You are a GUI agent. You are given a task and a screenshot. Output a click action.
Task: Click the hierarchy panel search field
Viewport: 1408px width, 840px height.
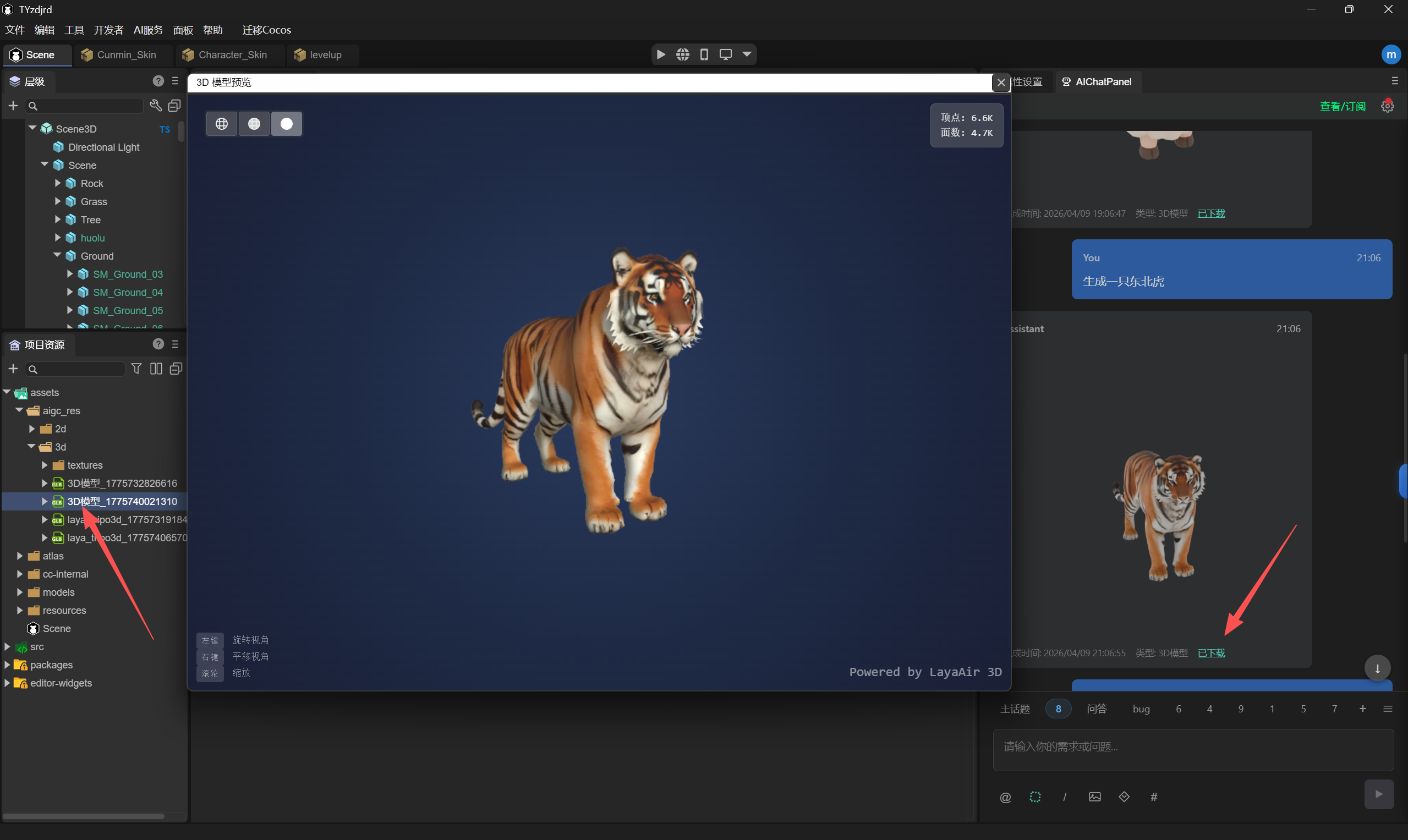[x=84, y=106]
